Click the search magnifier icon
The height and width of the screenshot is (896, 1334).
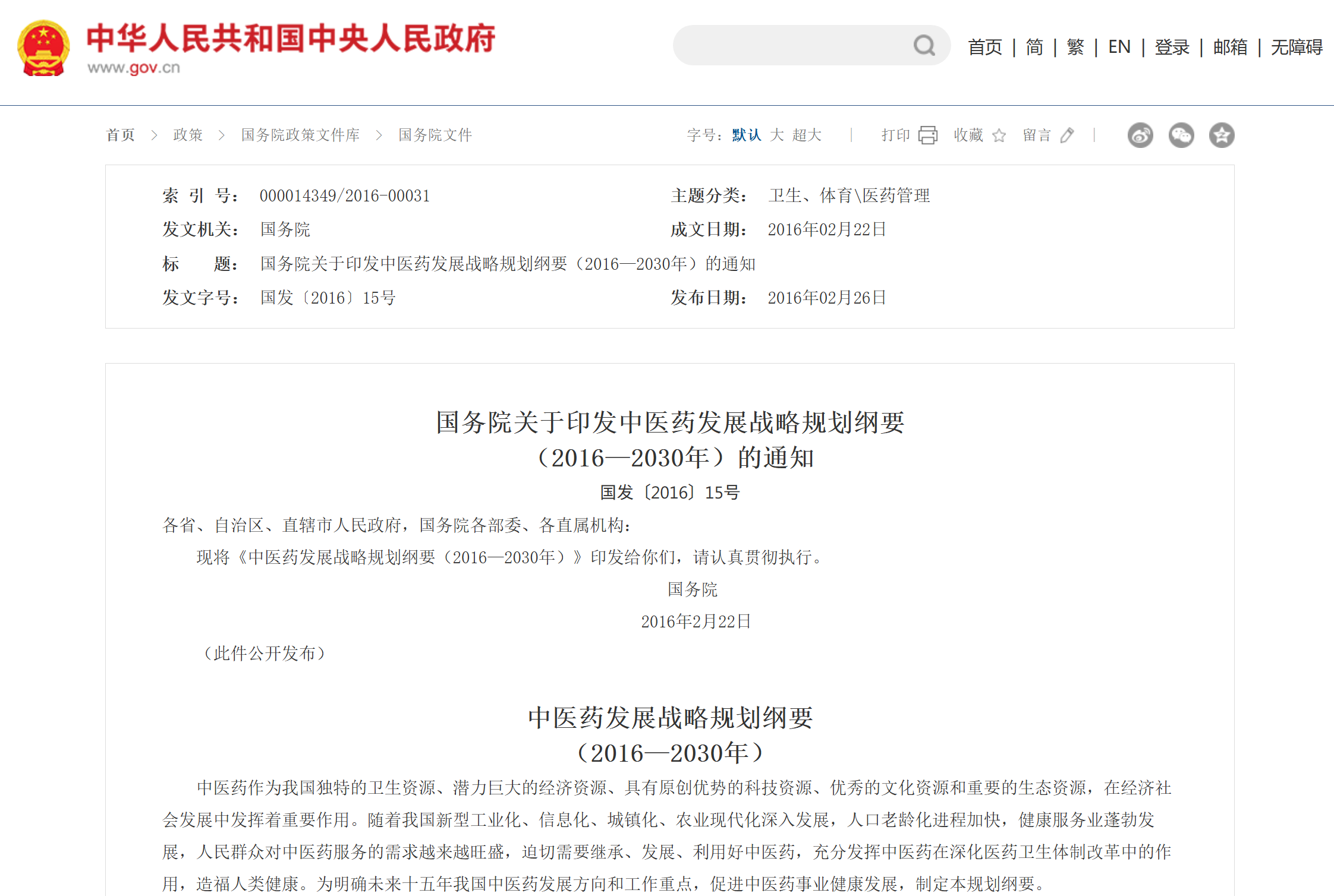click(924, 45)
